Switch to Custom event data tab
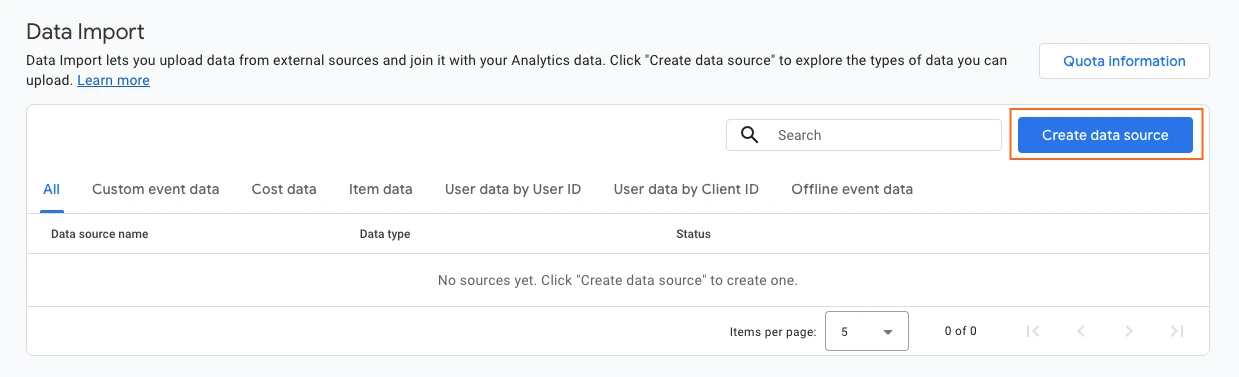 click(156, 189)
